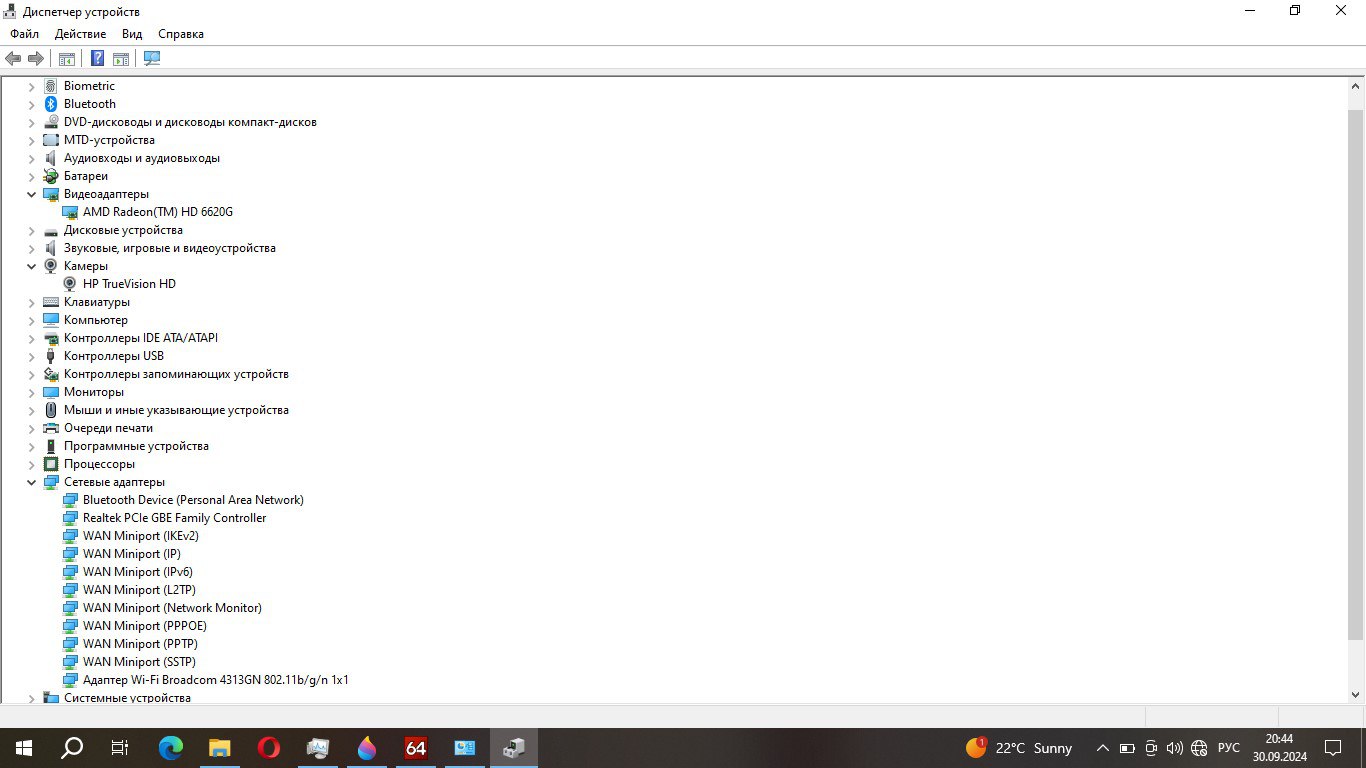Screen dimensions: 1366x768
Task: Select WAN Miniport (Network Monitor)
Action: pyautogui.click(x=172, y=608)
